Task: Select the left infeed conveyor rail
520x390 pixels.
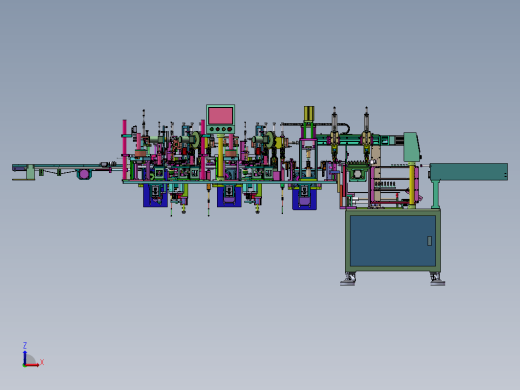Action: coord(67,166)
